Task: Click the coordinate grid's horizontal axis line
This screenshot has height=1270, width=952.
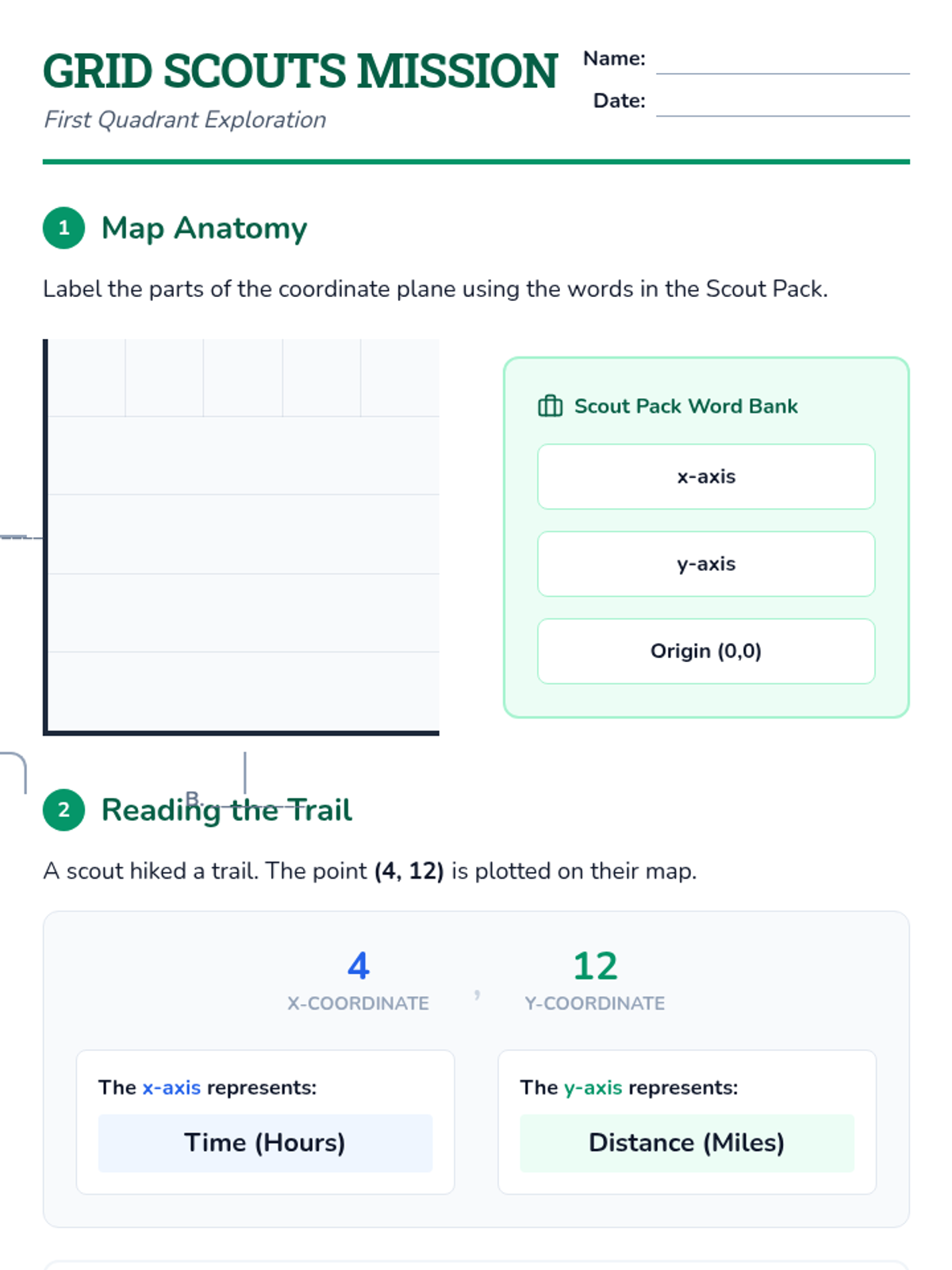Action: [x=241, y=733]
